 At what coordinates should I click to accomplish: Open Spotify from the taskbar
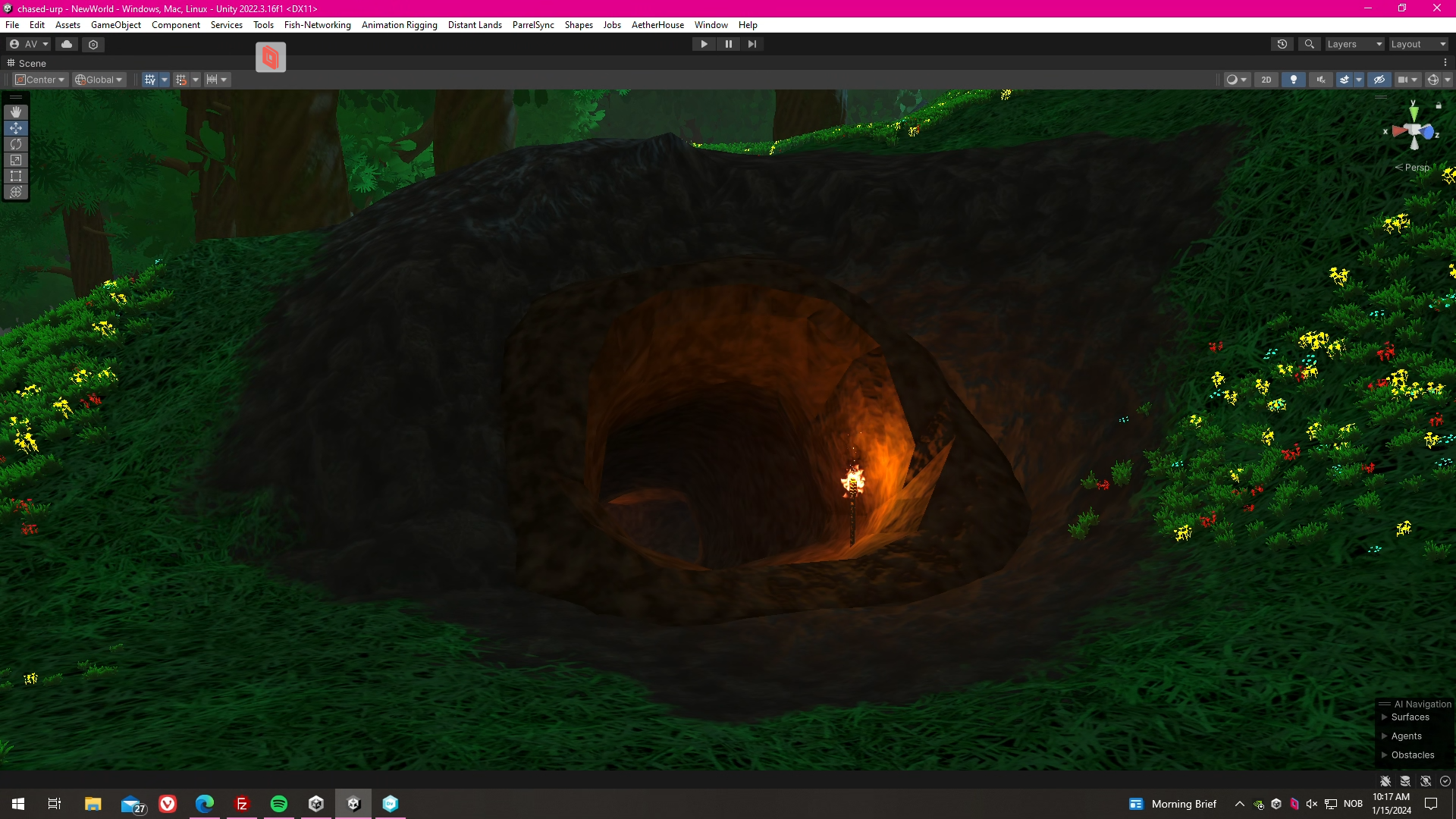279,804
